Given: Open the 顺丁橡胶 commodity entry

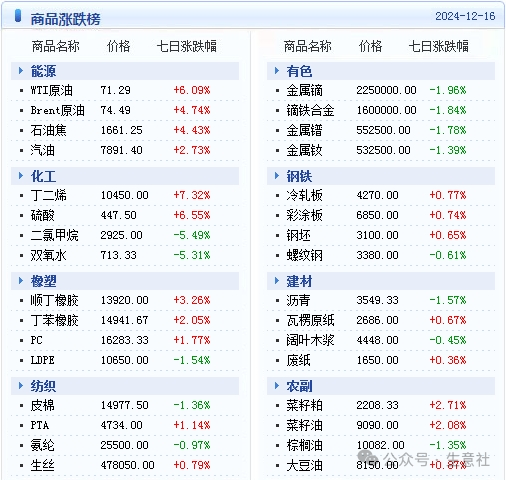Looking at the screenshot, I should coord(54,300).
